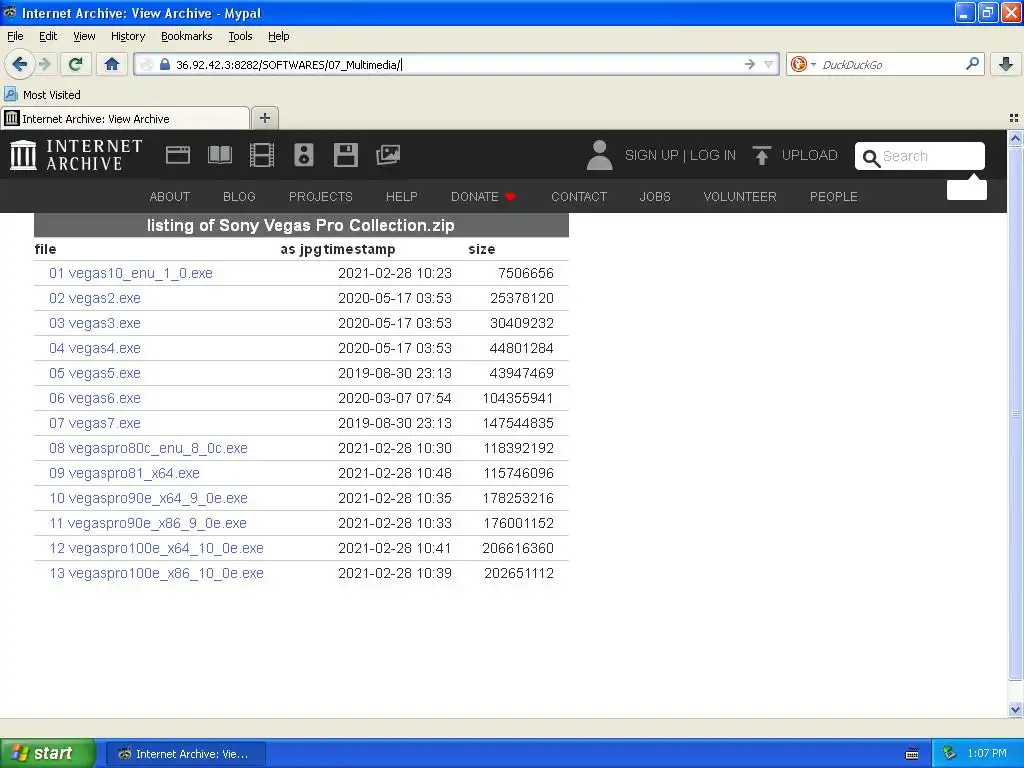Open file 08 vegaspro80c_enu_8_0c.exe
Image resolution: width=1024 pixels, height=768 pixels.
pyautogui.click(x=148, y=448)
